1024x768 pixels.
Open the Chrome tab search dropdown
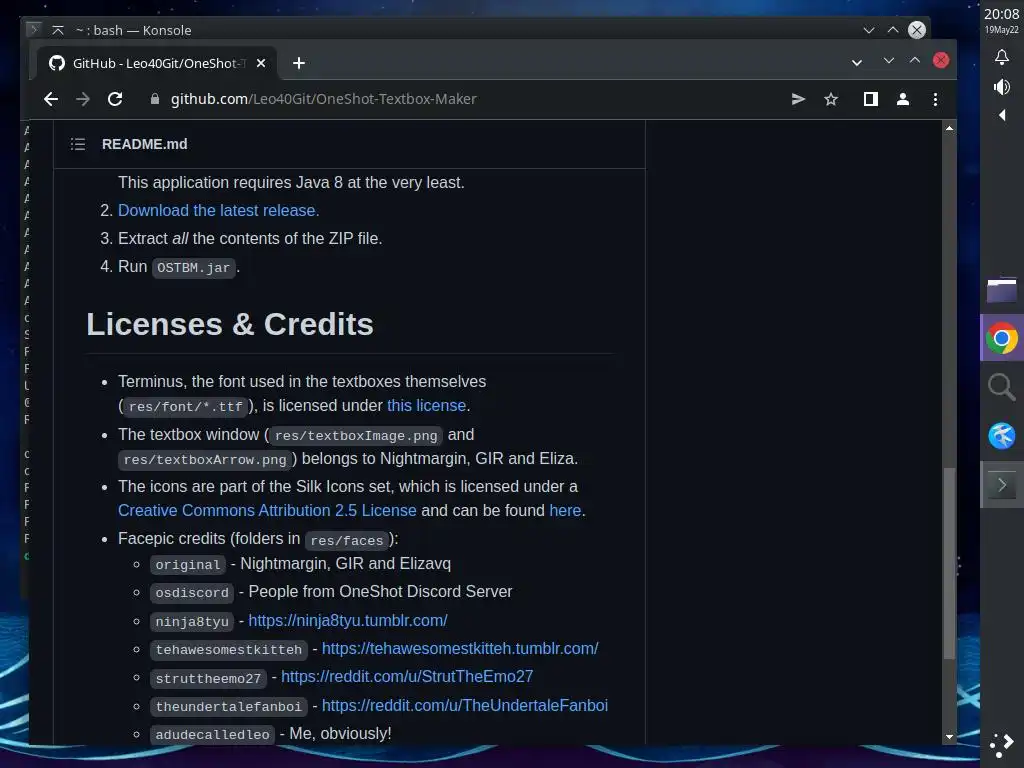click(857, 63)
